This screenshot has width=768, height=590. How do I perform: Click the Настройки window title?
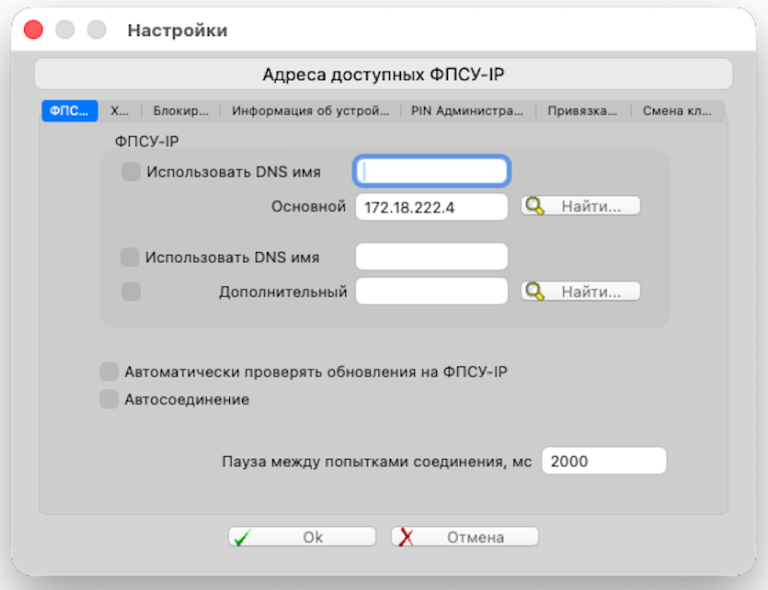click(x=177, y=30)
